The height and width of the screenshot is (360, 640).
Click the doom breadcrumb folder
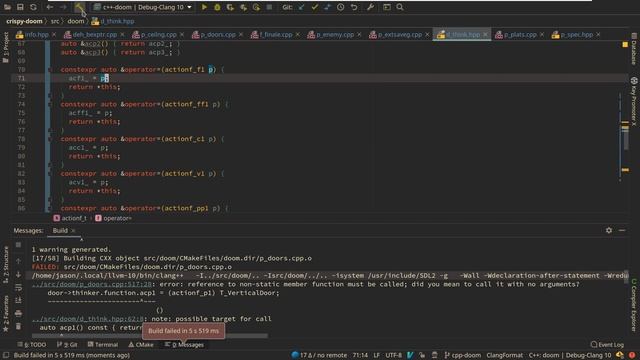76,21
